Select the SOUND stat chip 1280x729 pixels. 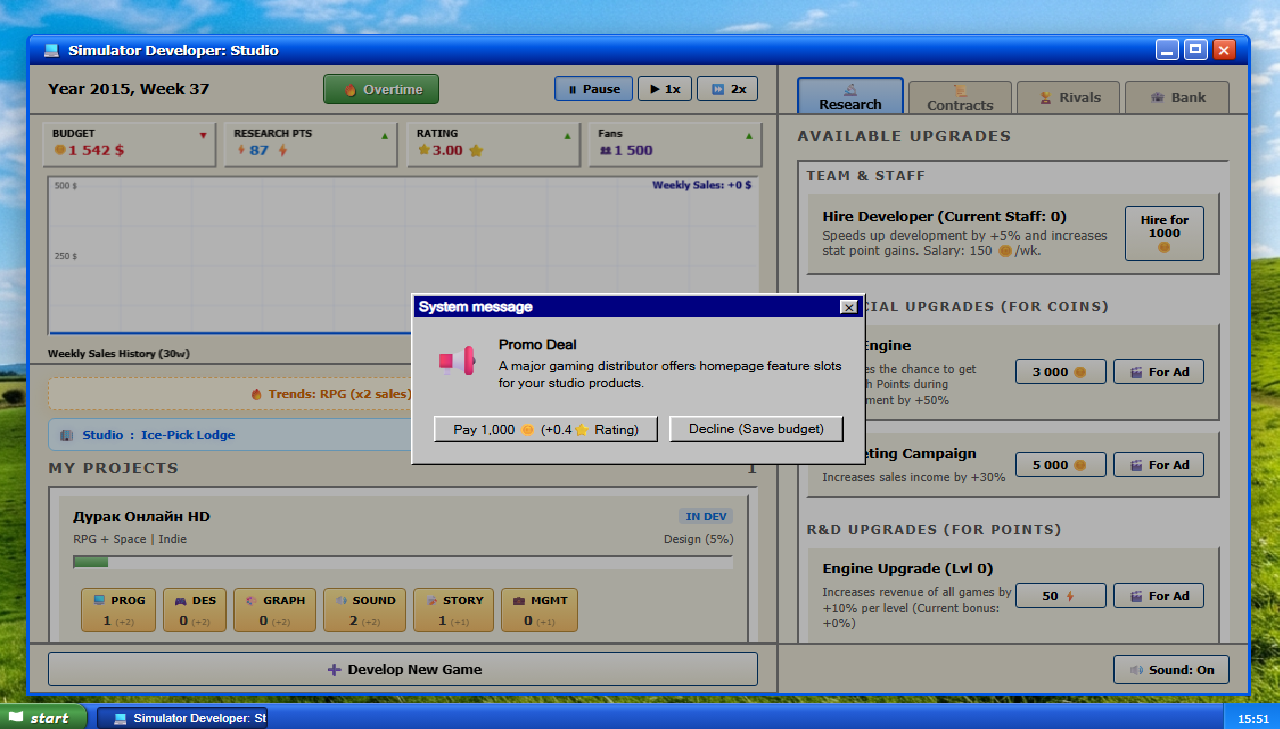pyautogui.click(x=364, y=610)
